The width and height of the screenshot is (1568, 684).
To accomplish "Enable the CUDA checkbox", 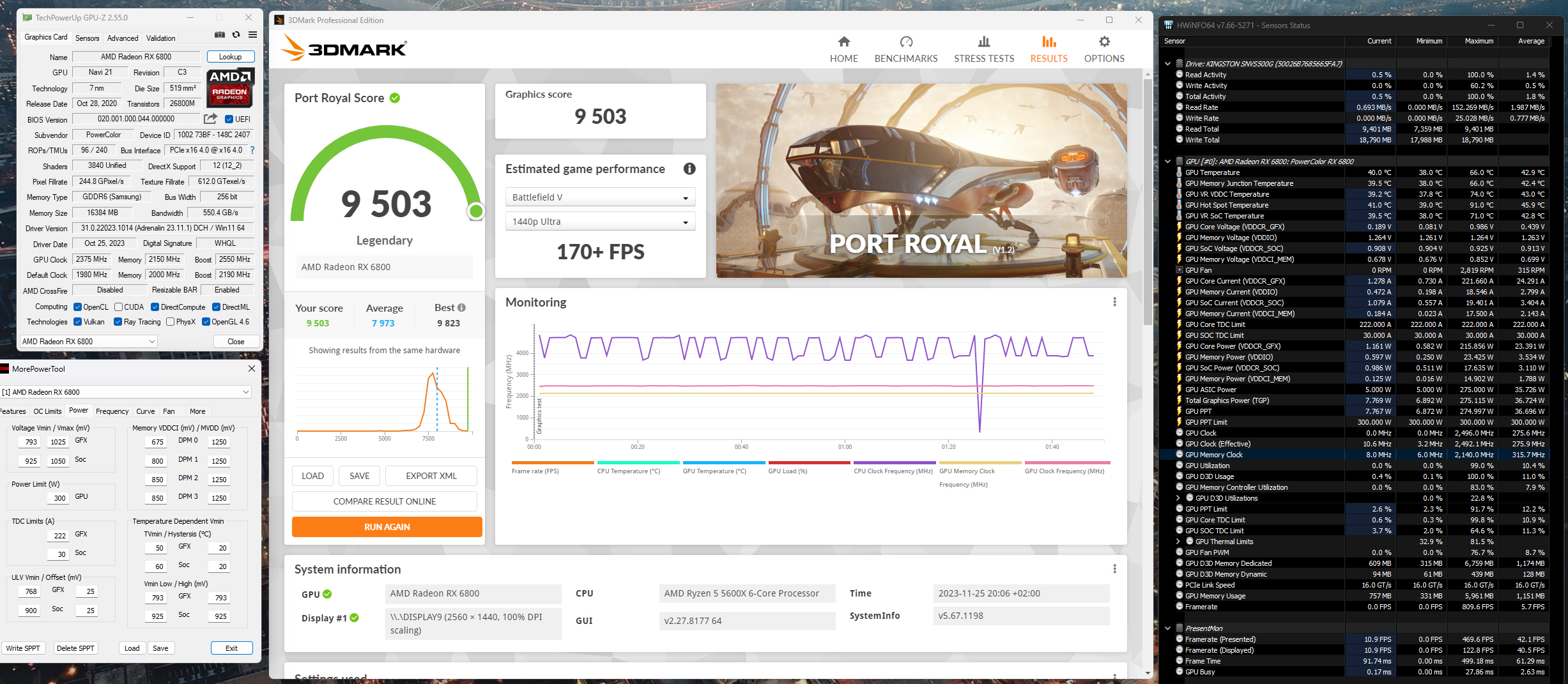I will [x=118, y=307].
